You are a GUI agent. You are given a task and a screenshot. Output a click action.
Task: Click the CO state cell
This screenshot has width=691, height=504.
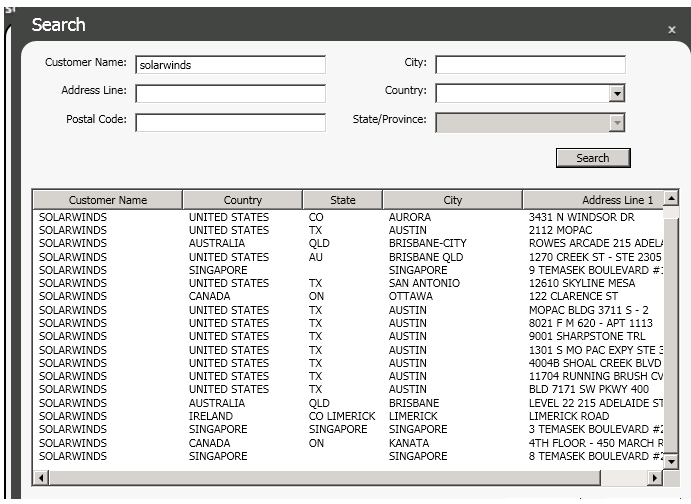coord(316,217)
